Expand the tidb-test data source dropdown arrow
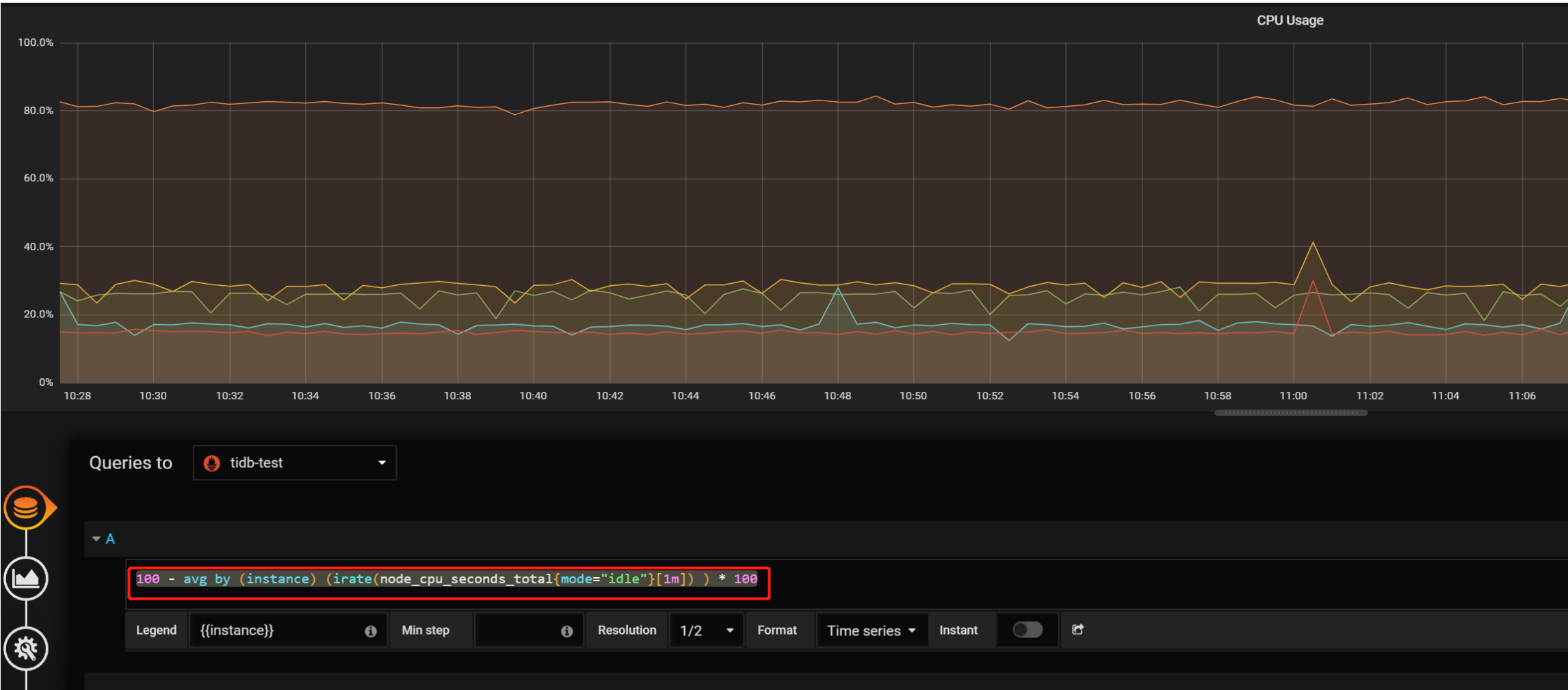Viewport: 1568px width, 690px height. [382, 463]
